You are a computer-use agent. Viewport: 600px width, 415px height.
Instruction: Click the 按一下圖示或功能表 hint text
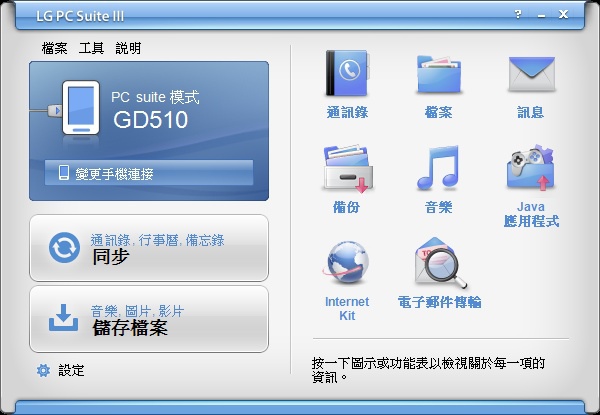[428, 370]
